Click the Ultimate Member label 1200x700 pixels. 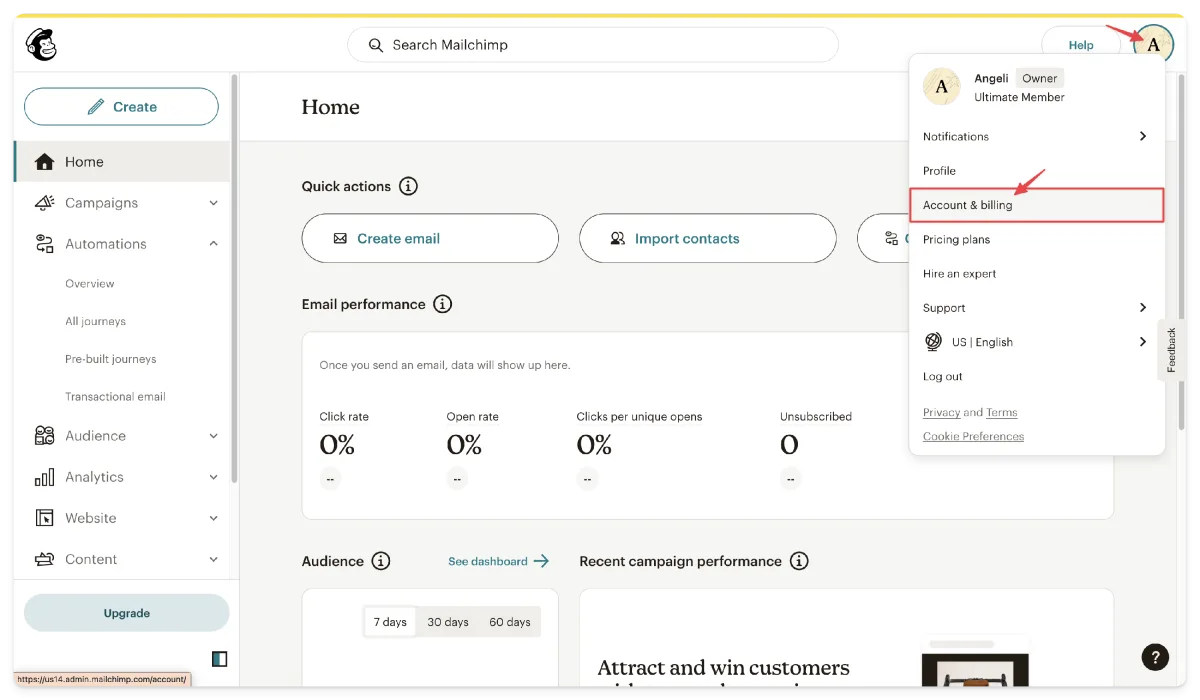pyautogui.click(x=1019, y=98)
